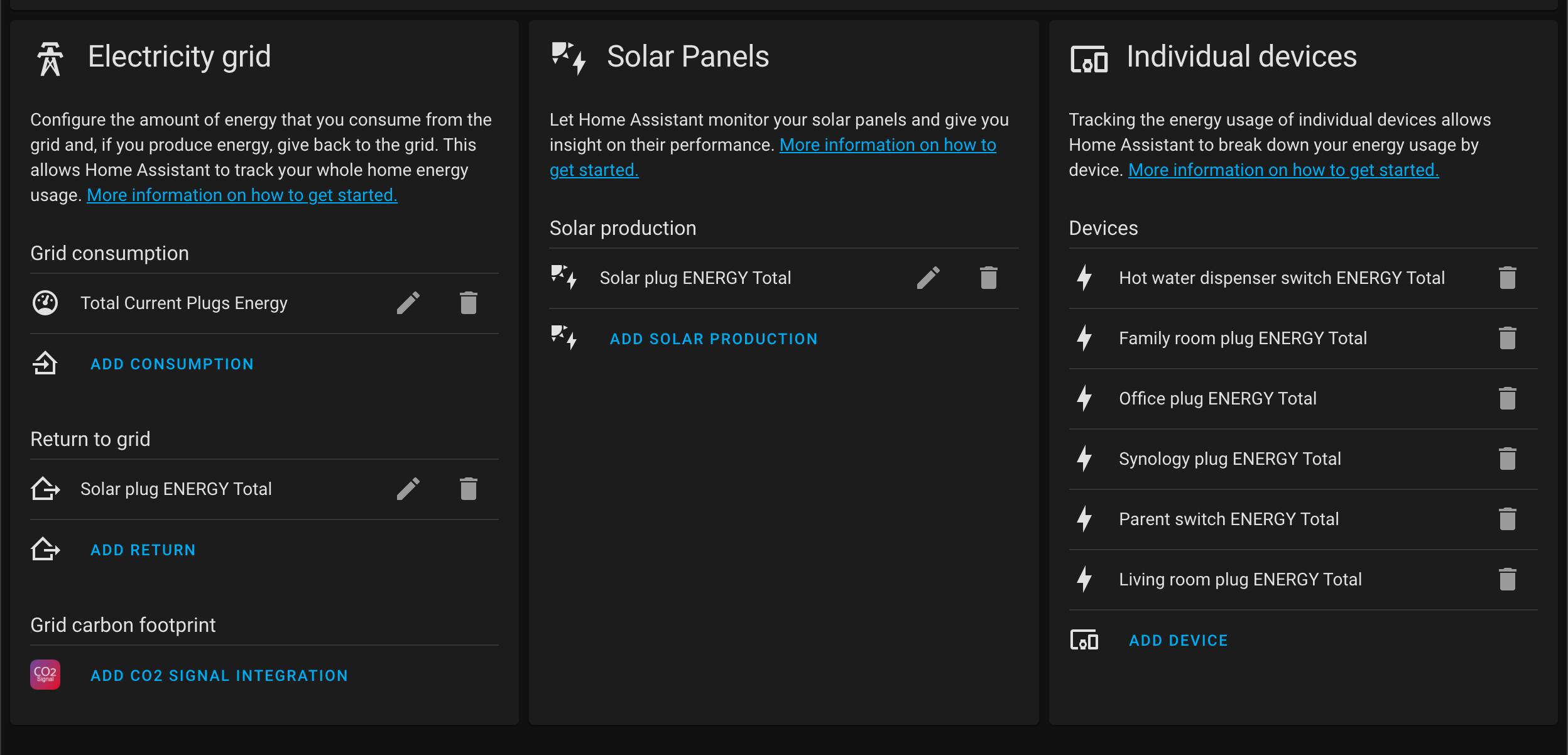This screenshot has width=1568, height=755.
Task: Delete Family room plug device
Action: [1508, 339]
